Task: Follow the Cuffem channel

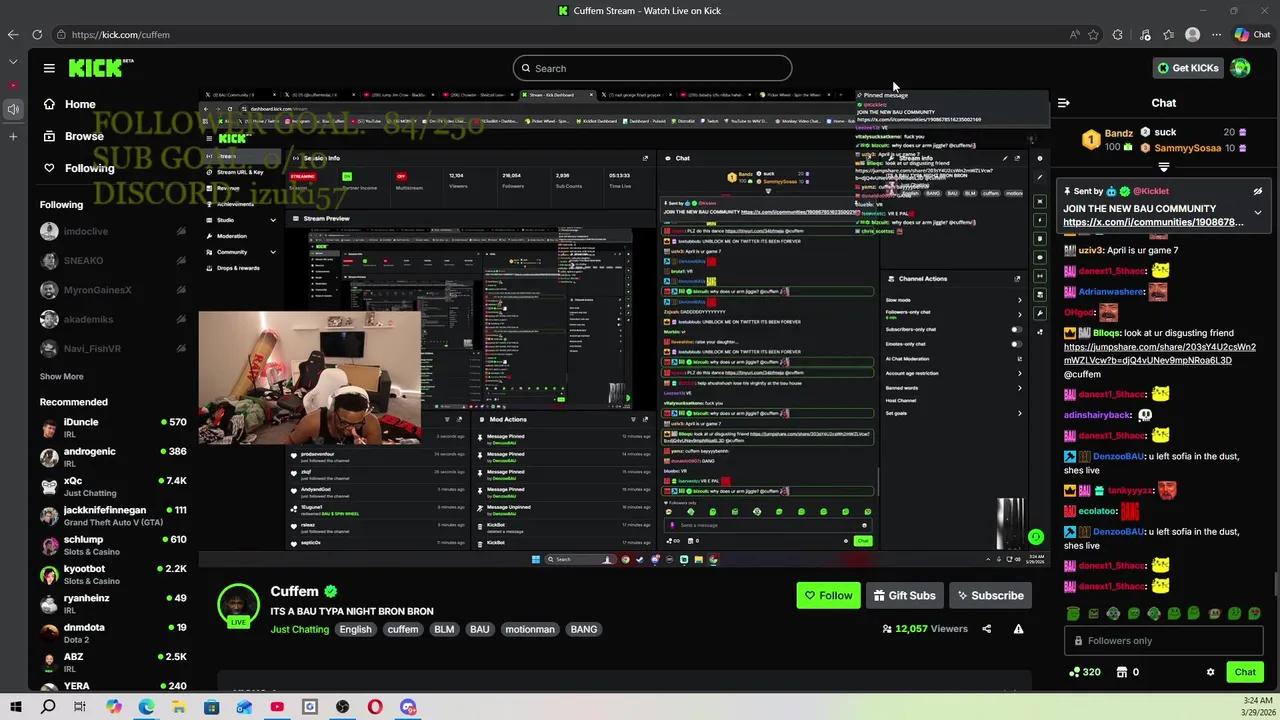Action: pyautogui.click(x=828, y=596)
